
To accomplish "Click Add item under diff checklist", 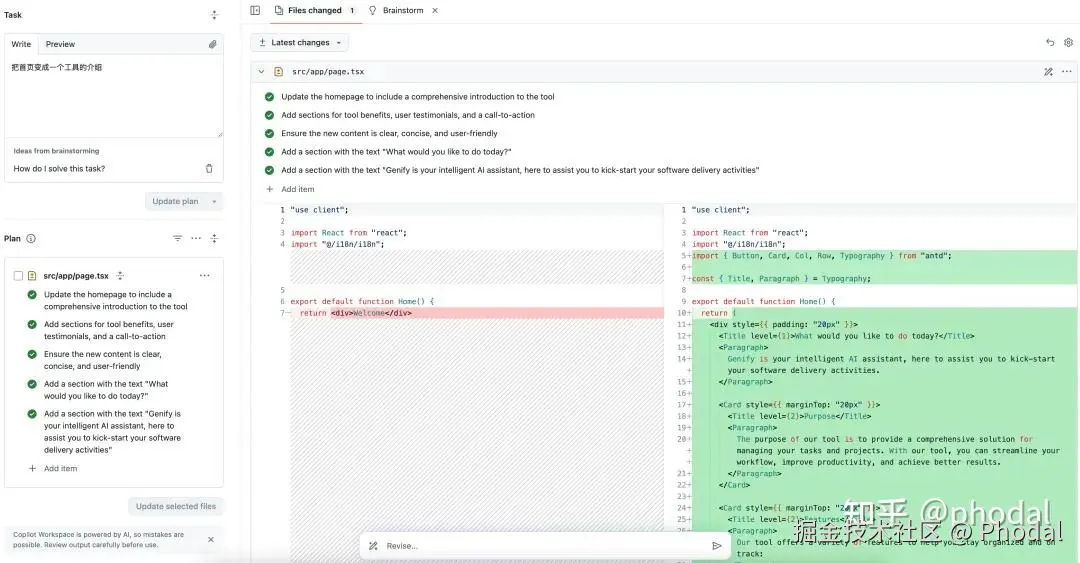I will 298,189.
